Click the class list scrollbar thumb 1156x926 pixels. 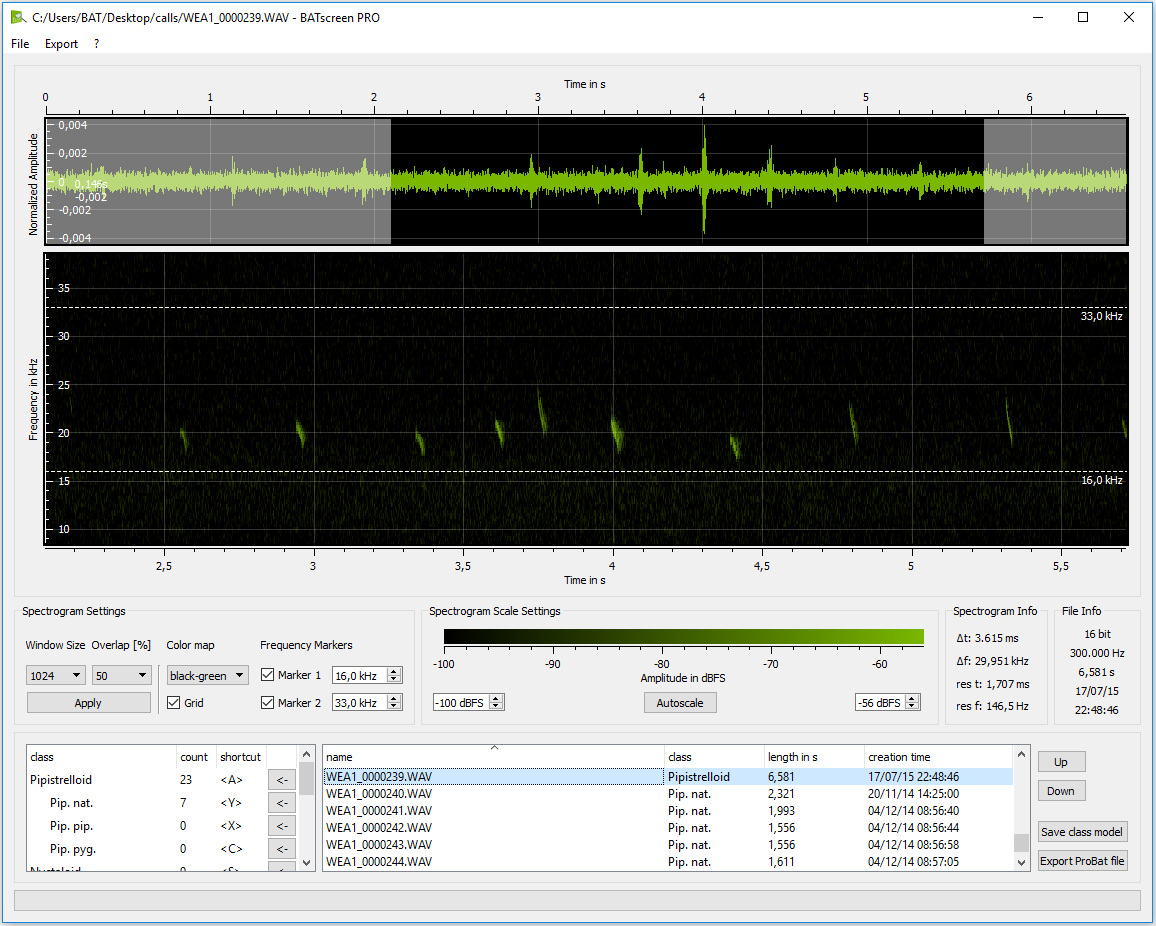(x=307, y=779)
